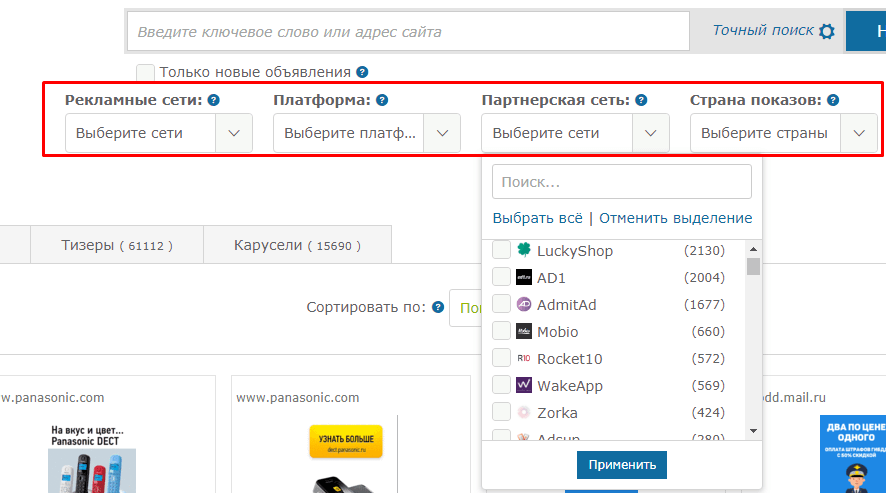
Task: Click the Mobio network logo
Action: [524, 331]
